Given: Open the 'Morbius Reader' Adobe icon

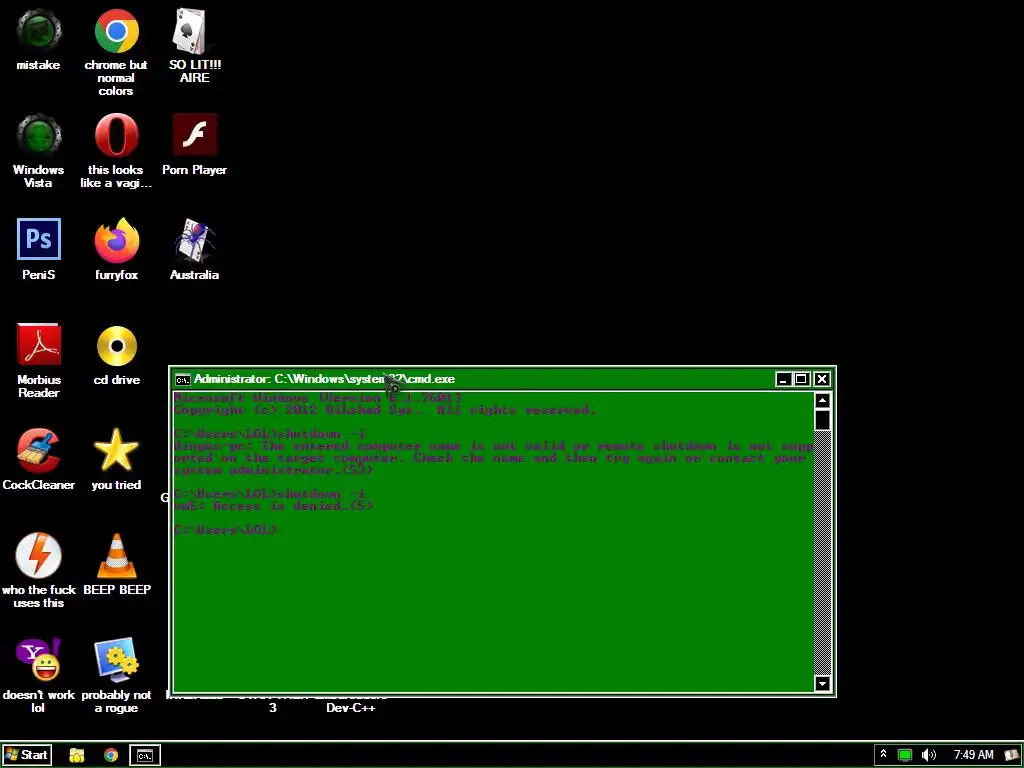Looking at the screenshot, I should tap(39, 345).
